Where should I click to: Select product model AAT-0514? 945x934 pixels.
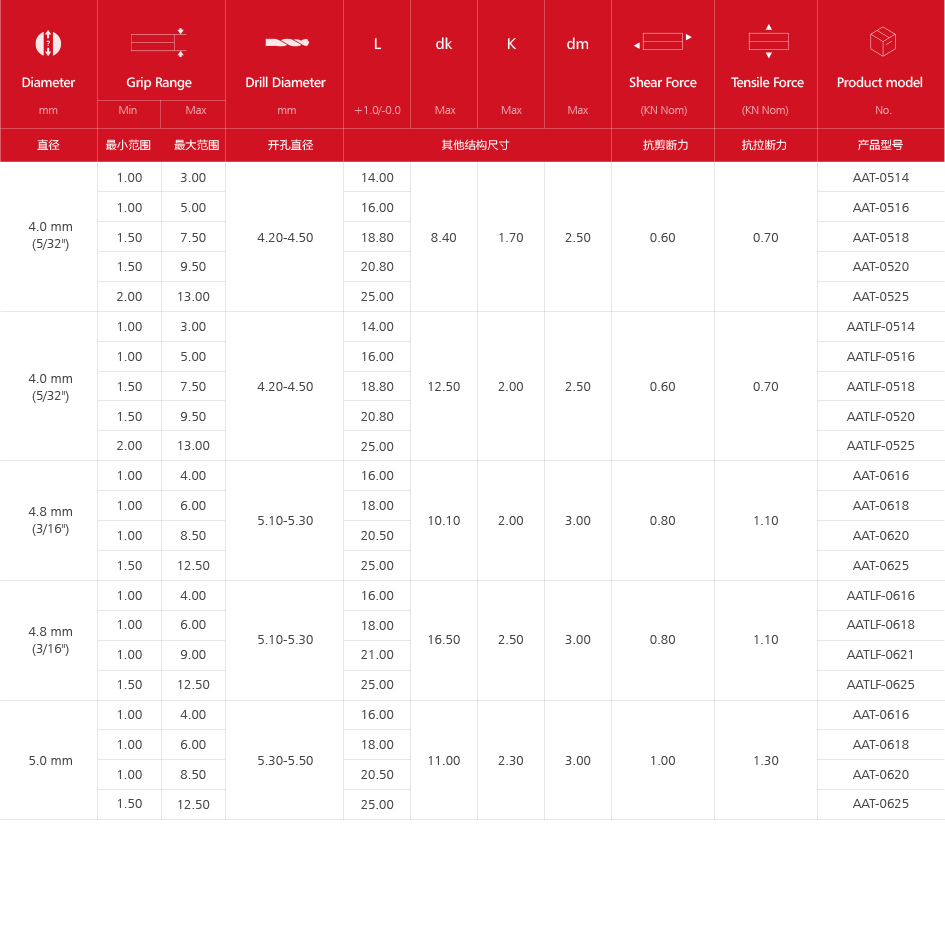880,178
